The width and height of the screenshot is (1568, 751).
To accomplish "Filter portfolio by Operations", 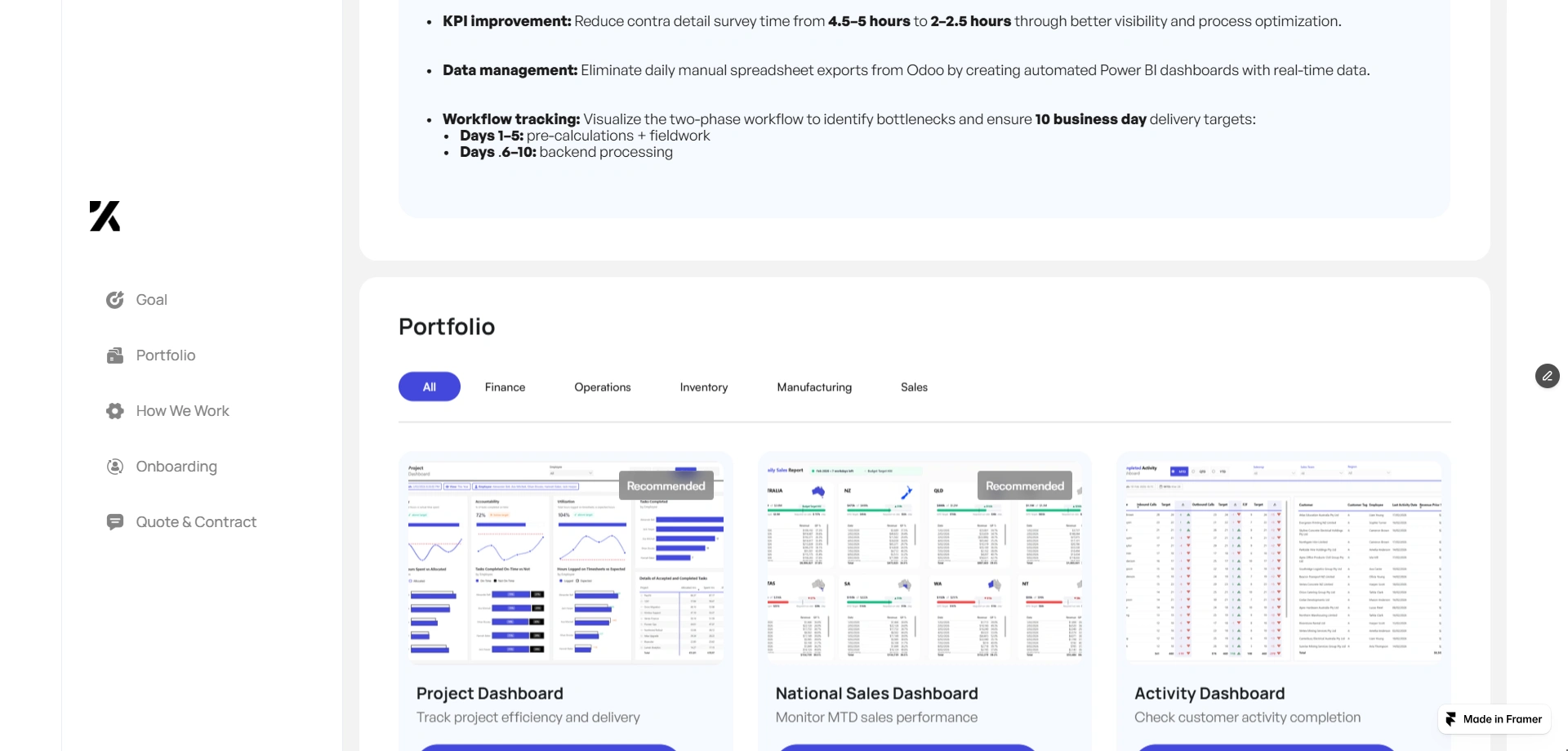I will point(603,387).
